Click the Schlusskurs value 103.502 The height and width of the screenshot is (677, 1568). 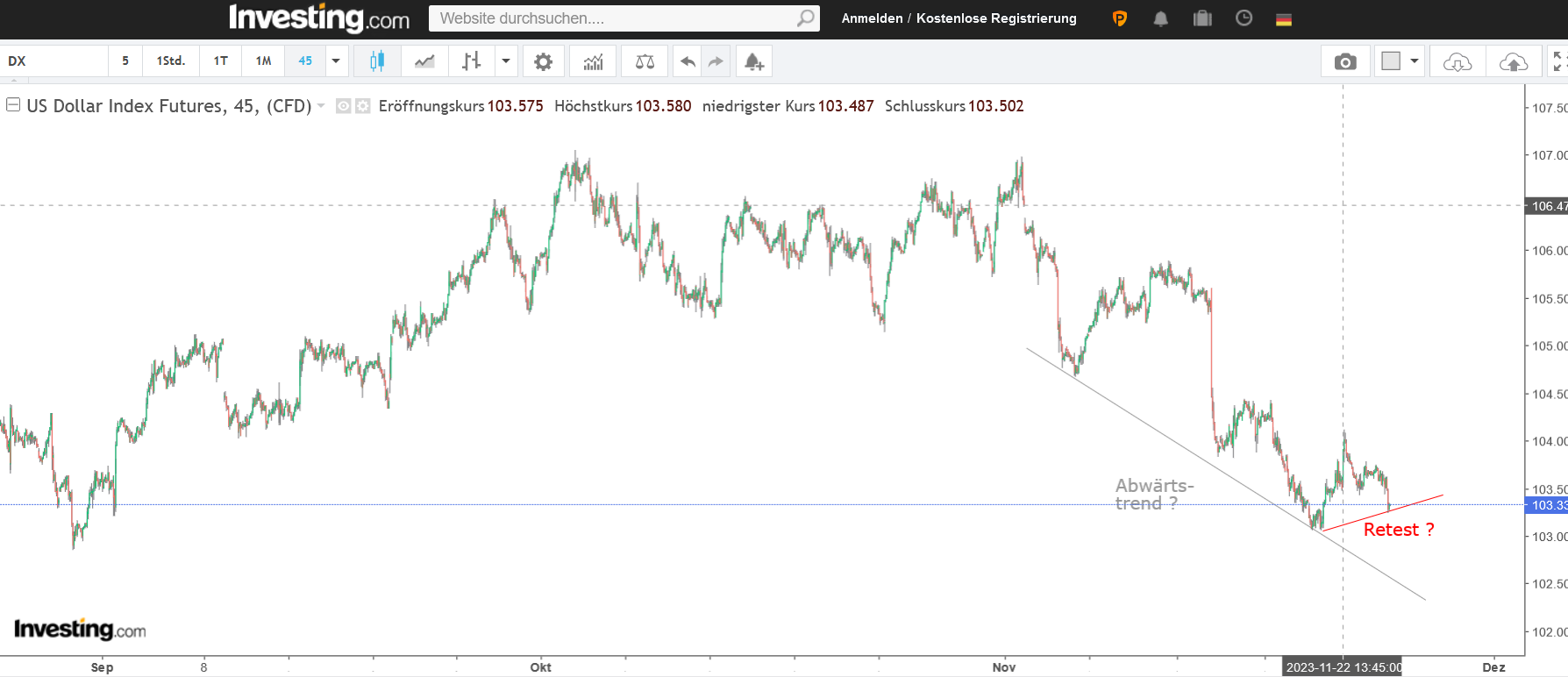point(996,106)
